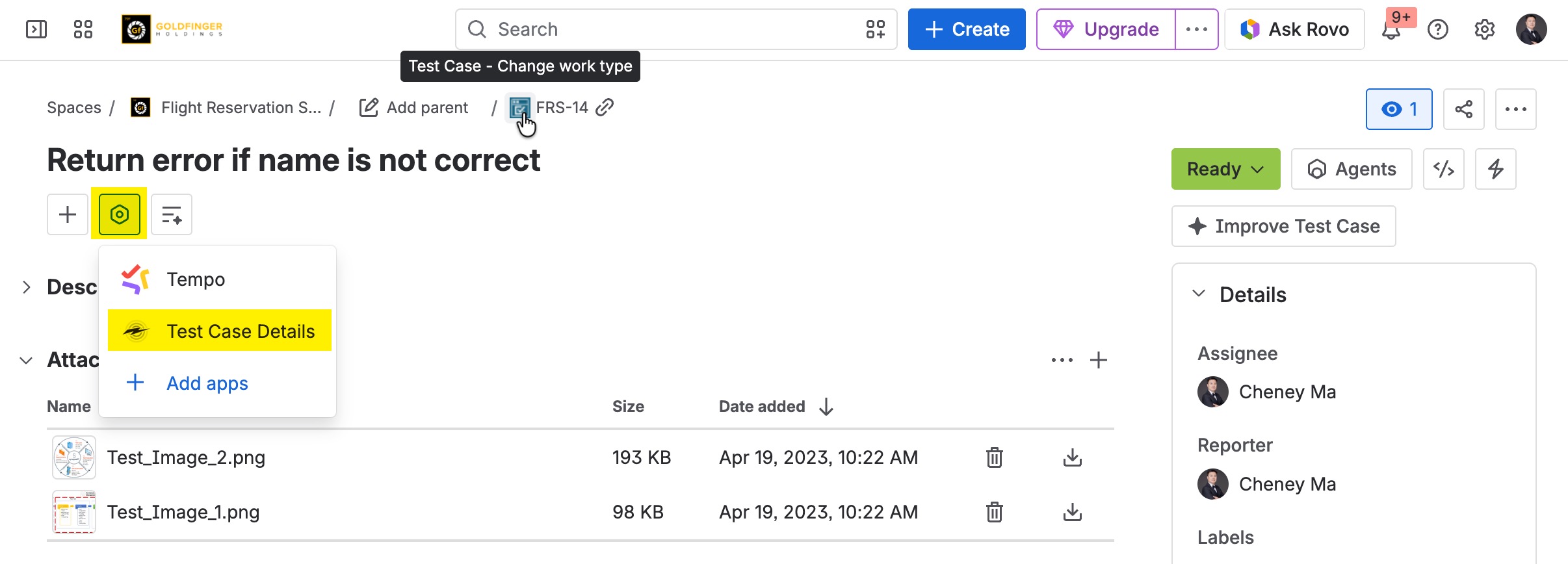Download Test_Image_2.png
1568x564 pixels.
pos(1073,457)
